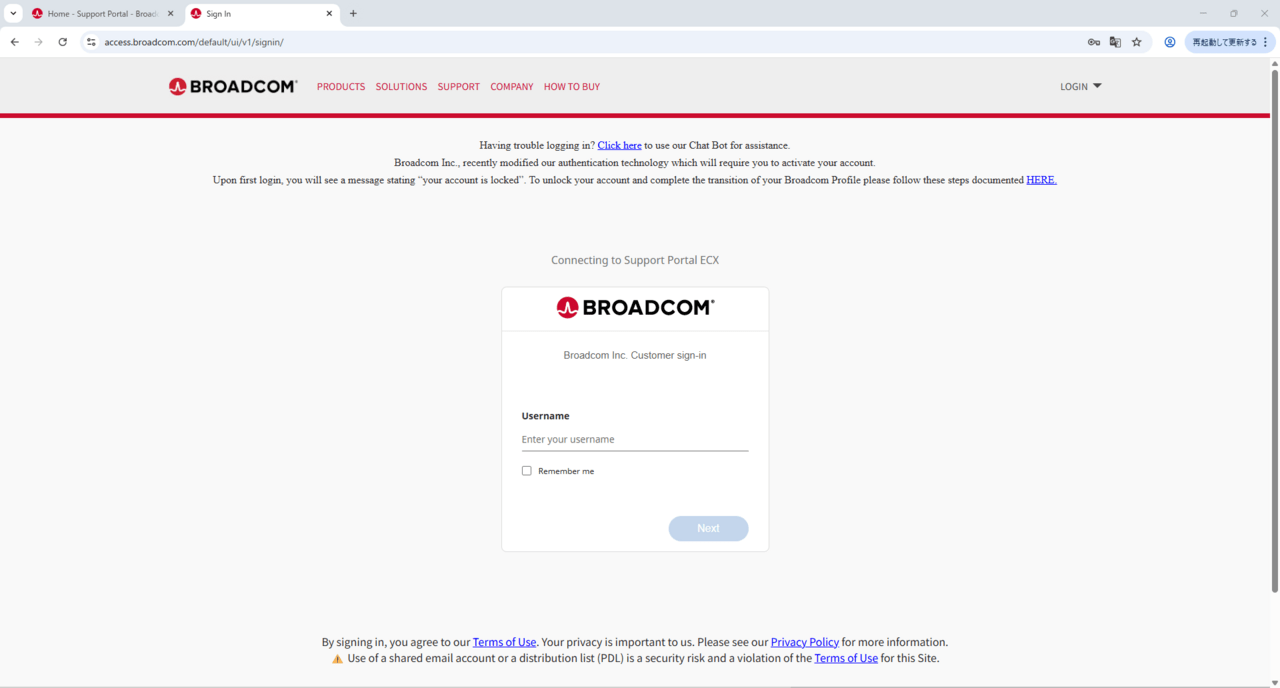The height and width of the screenshot is (688, 1280).
Task: Click the page vertical scrollbar
Action: pos(1273,325)
